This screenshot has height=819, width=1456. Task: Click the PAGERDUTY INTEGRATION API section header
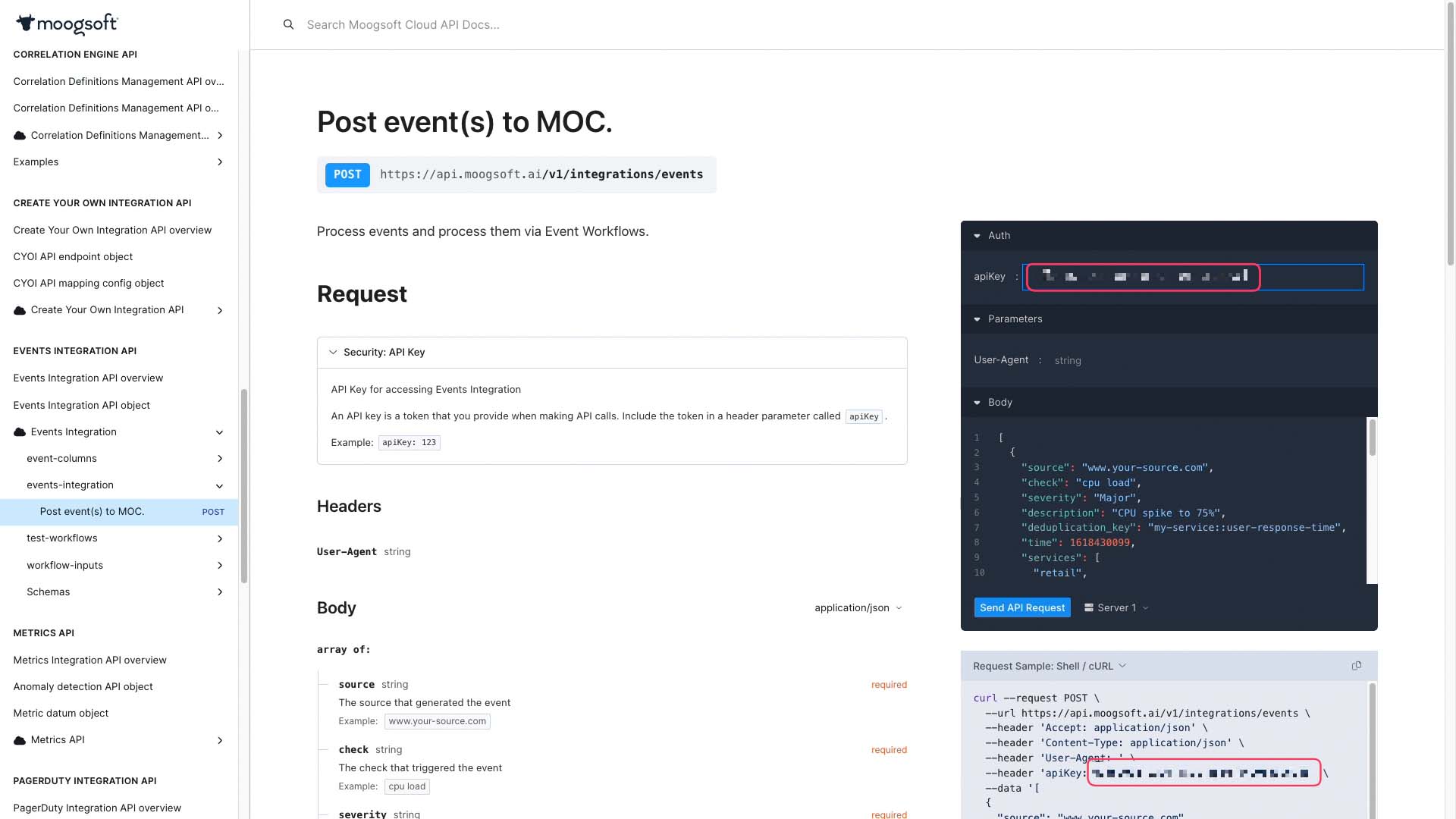85,781
